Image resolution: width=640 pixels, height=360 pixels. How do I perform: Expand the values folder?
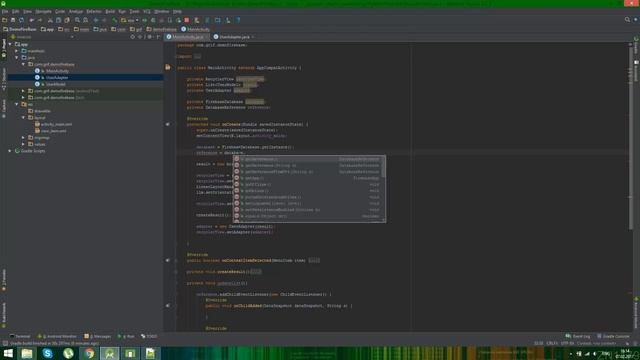[23, 144]
